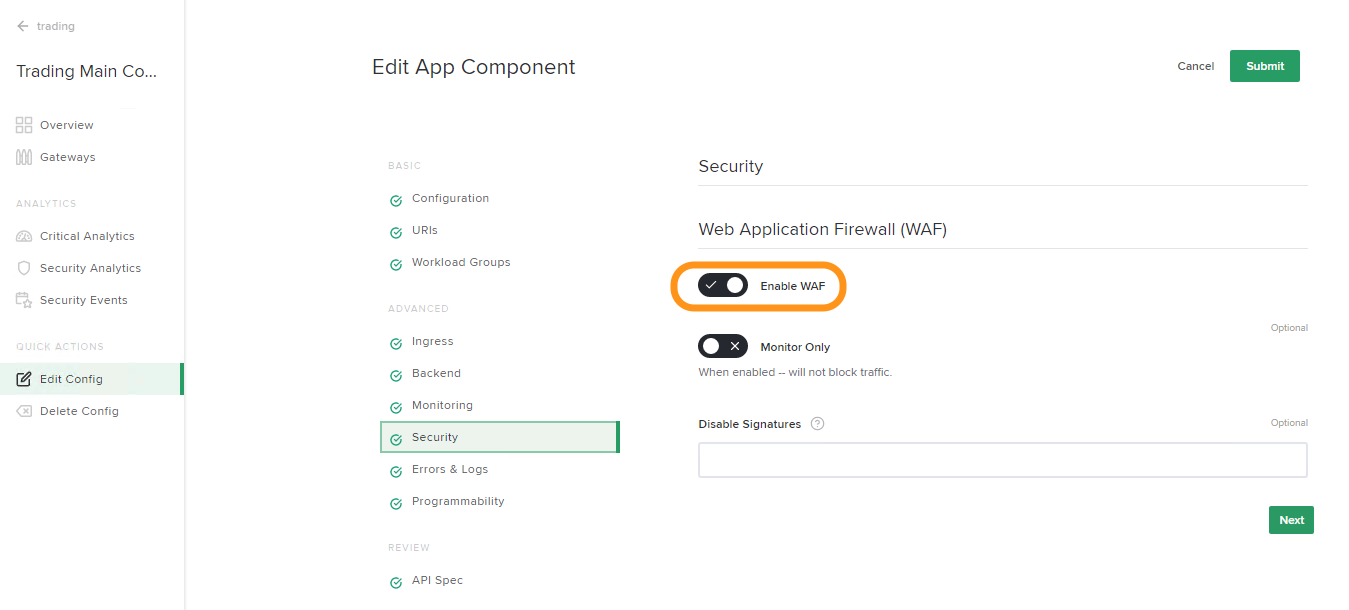Image resolution: width=1349 pixels, height=610 pixels.
Task: Toggle the Monitor Only switch
Action: (x=723, y=347)
